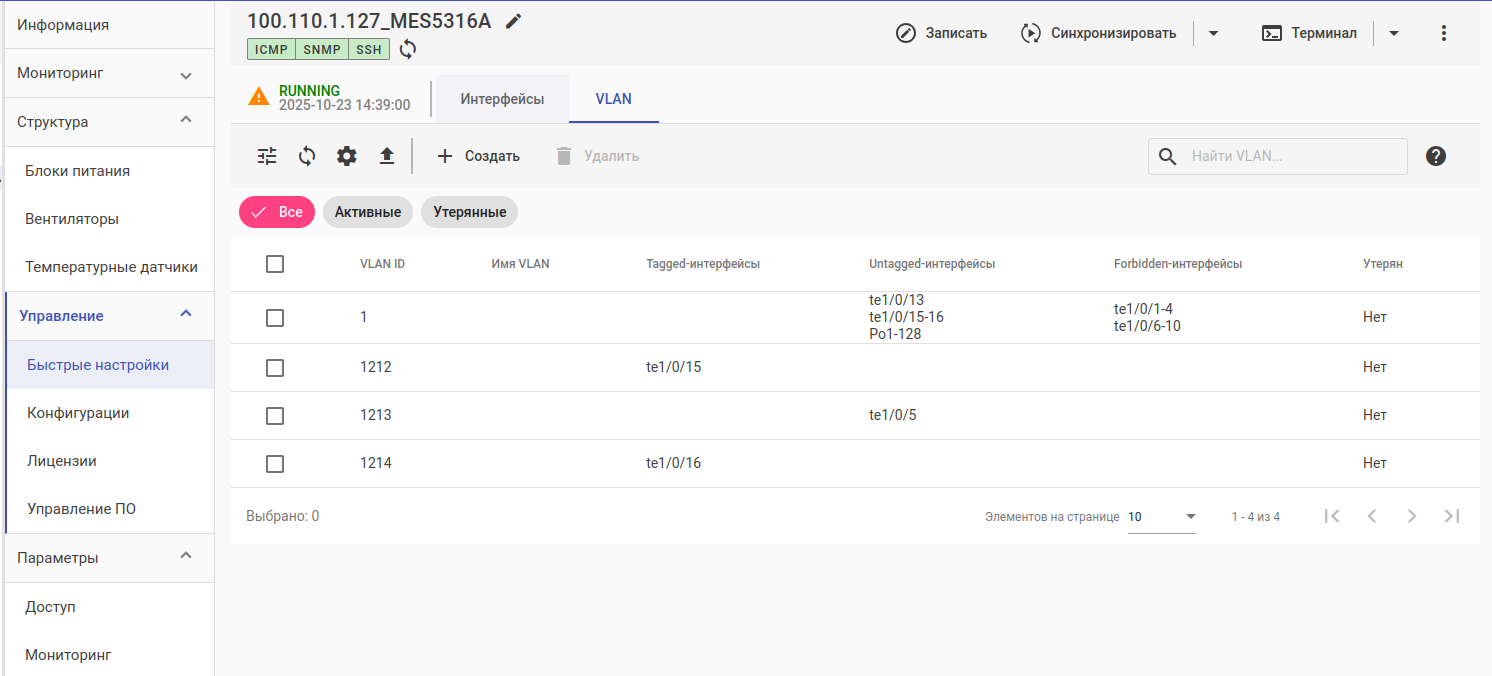Expand the dropdown arrow next to Синхронизировать

(x=1213, y=33)
